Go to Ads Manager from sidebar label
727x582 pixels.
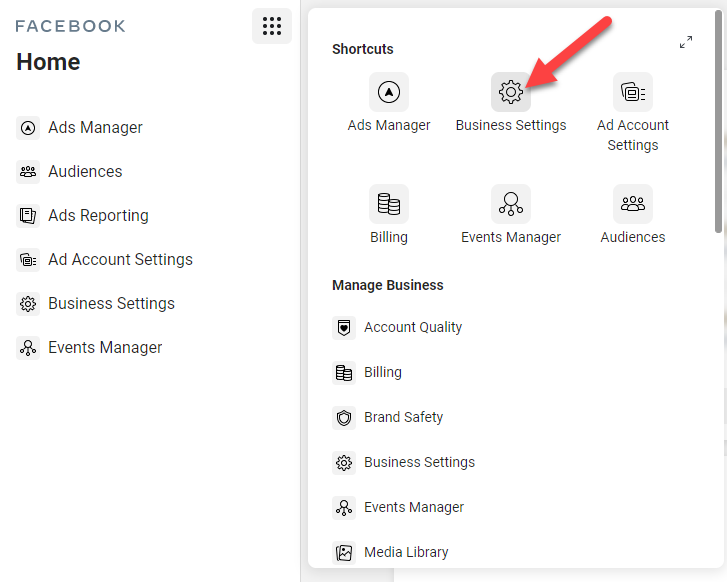pyautogui.click(x=95, y=128)
